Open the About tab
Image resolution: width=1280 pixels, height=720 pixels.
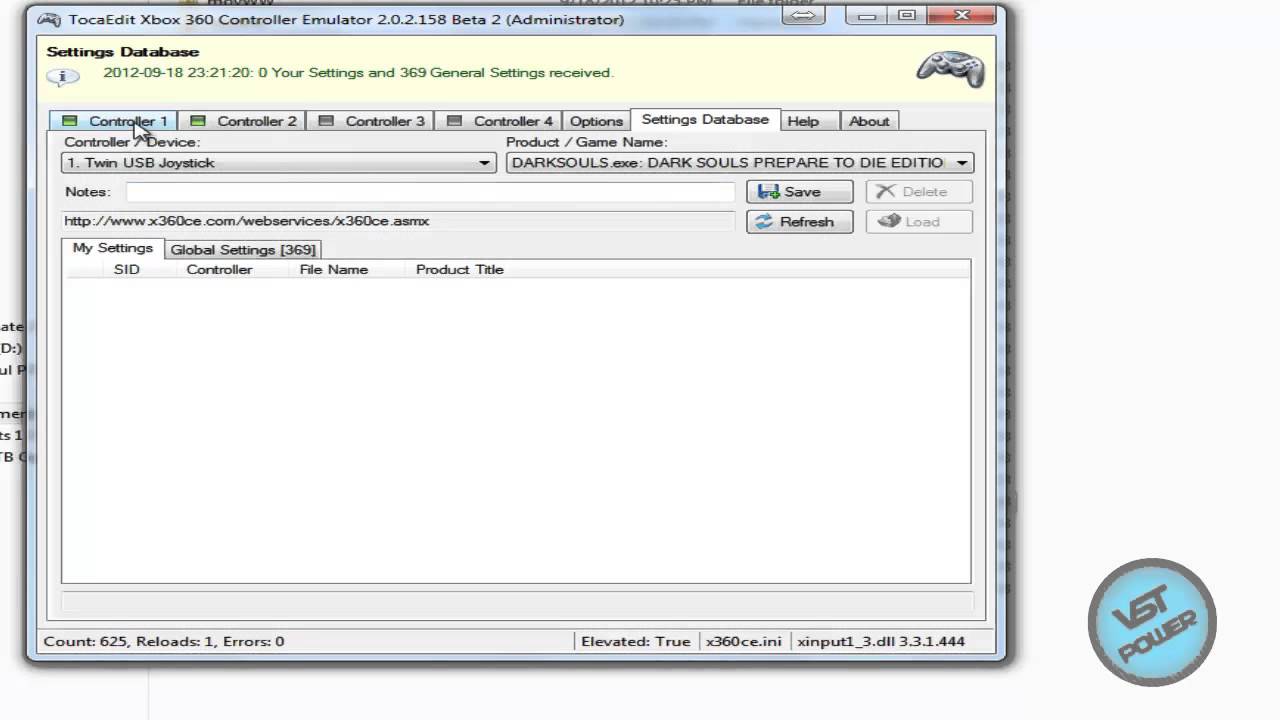click(x=869, y=121)
